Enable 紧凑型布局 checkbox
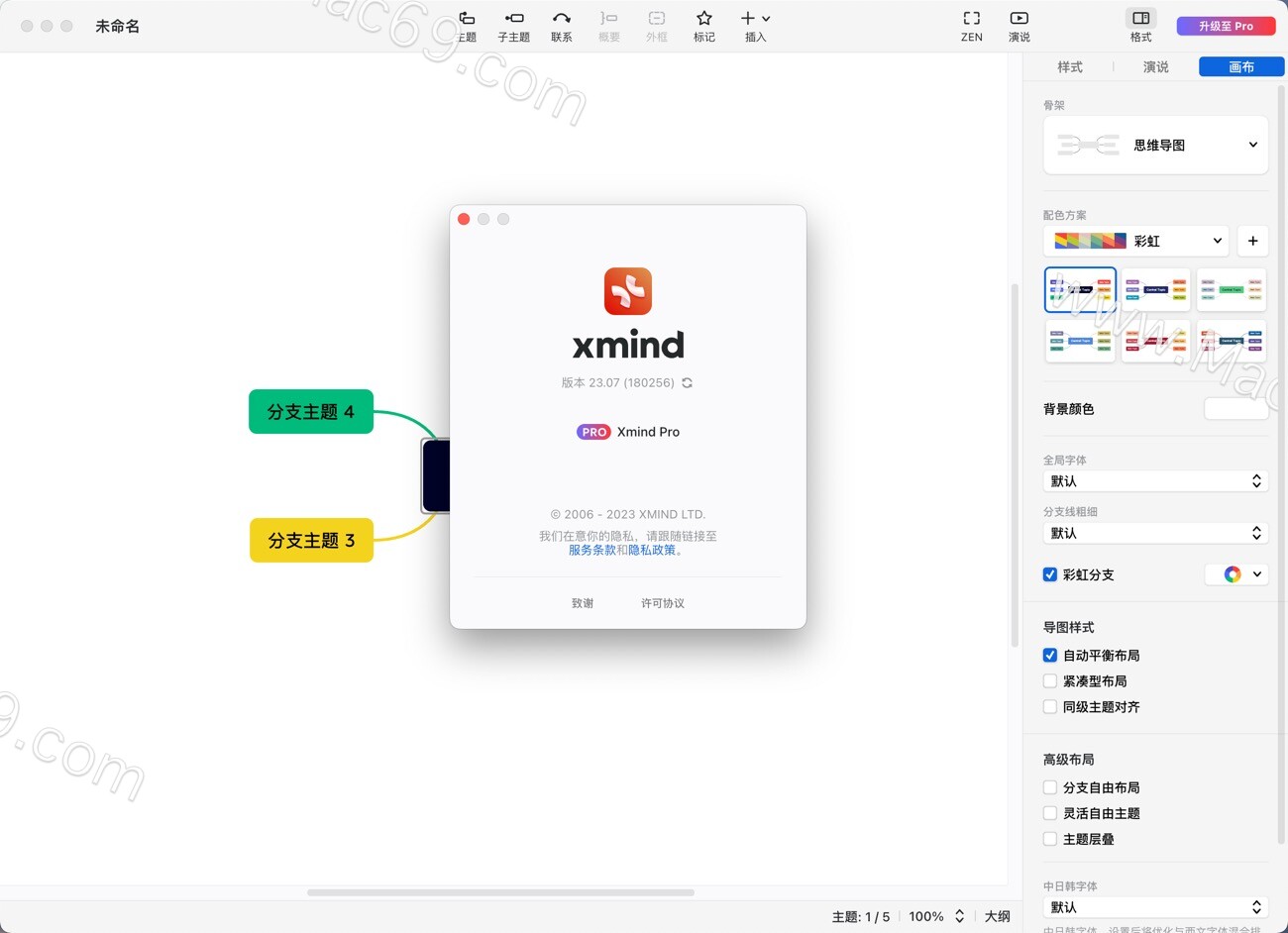 1050,681
